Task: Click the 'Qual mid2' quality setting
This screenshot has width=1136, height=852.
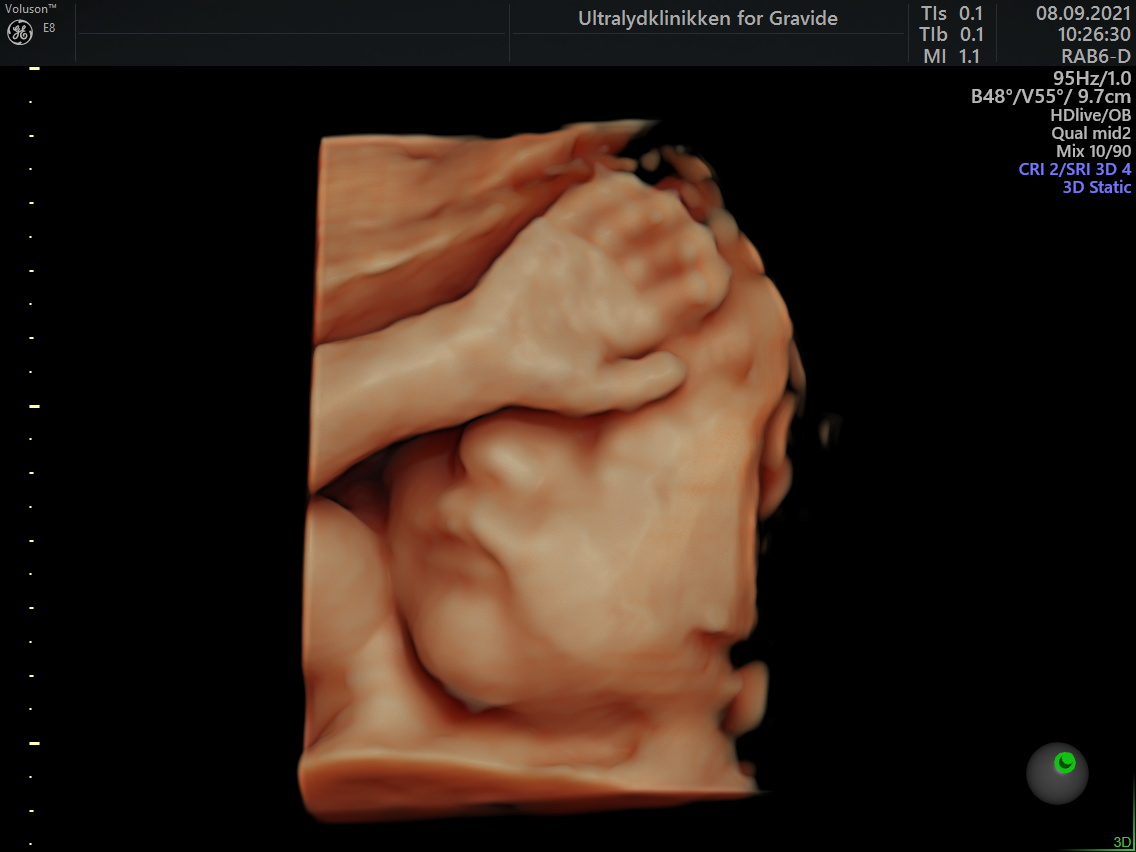Action: [1091, 133]
